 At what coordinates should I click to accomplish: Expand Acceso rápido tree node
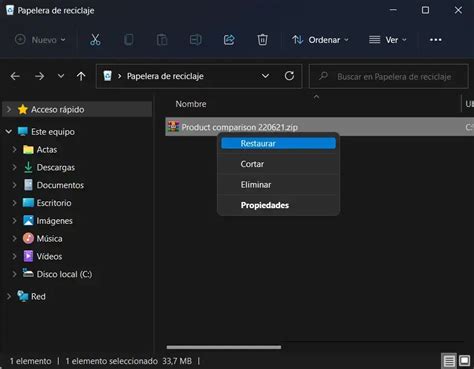point(9,109)
